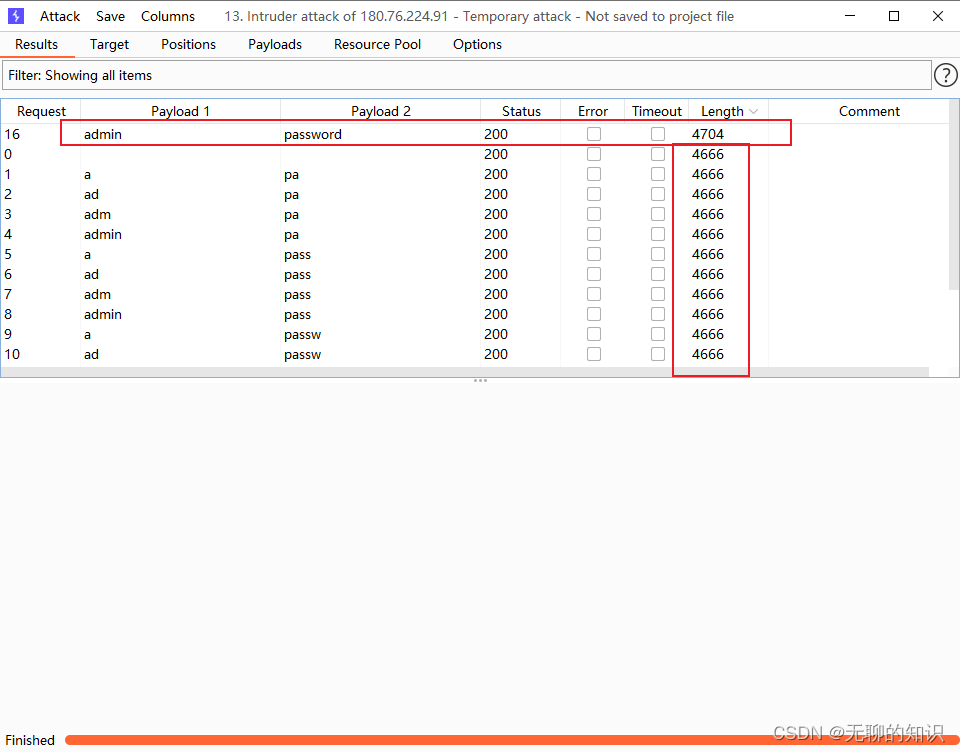
Task: Maximize the Intruder attack window
Action: coord(894,16)
